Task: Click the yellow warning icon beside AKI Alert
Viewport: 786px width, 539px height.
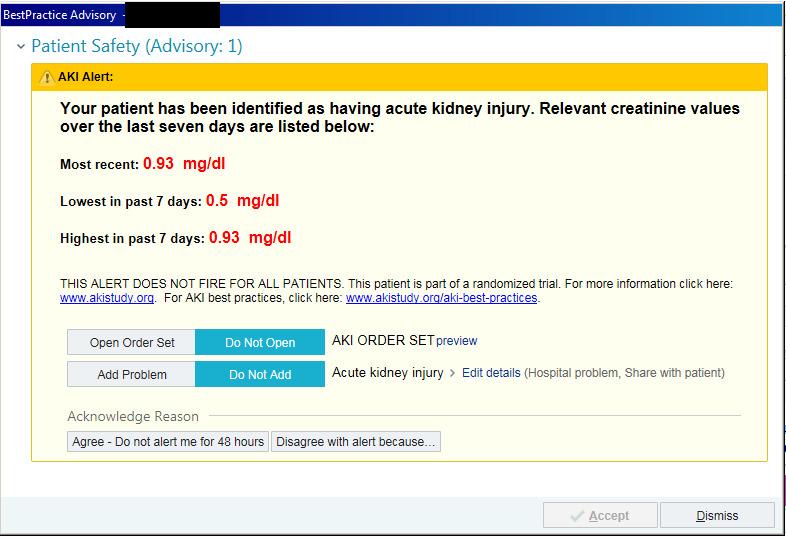Action: click(46, 77)
